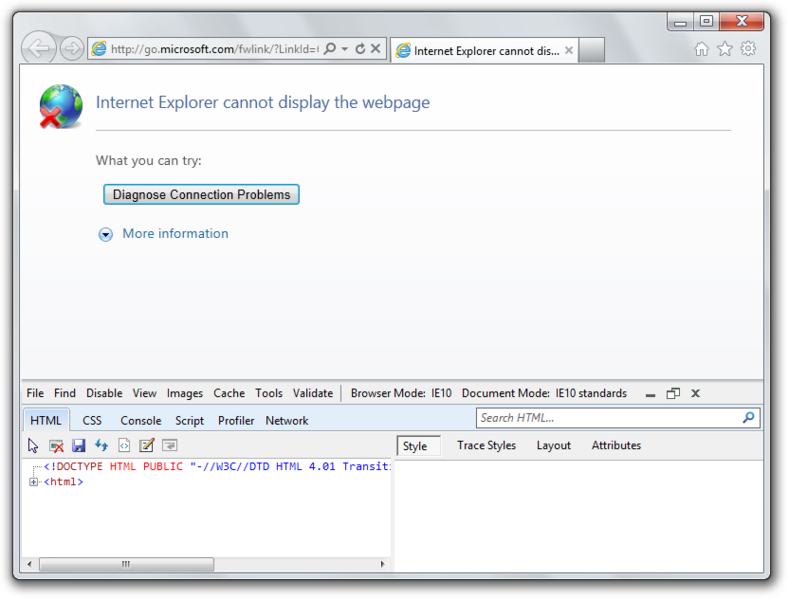Viewport: 789px width, 599px height.
Task: Click the URL address bar field
Action: click(214, 49)
